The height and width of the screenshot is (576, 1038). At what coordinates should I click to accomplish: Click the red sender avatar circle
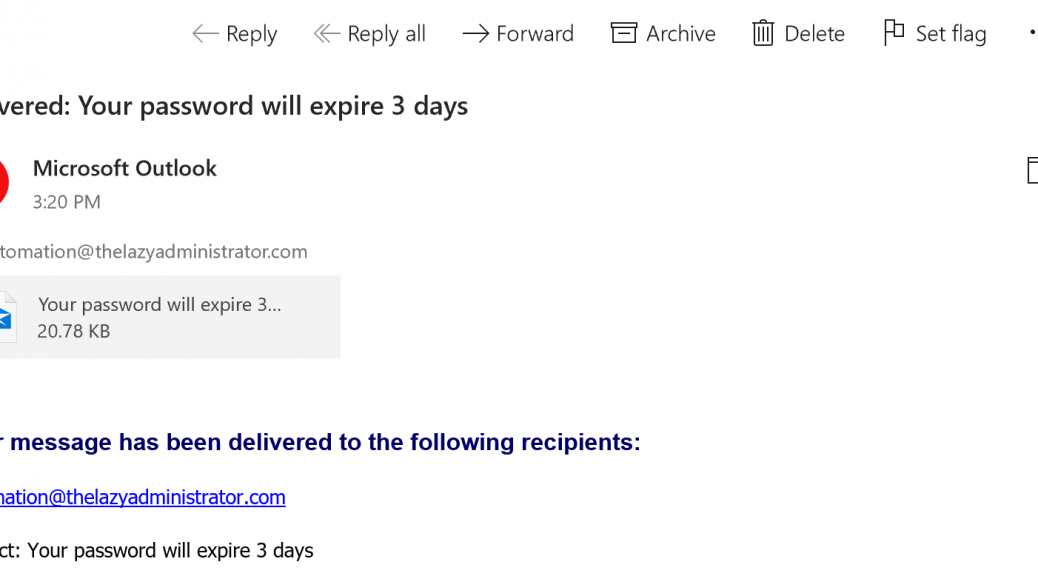click(3, 181)
